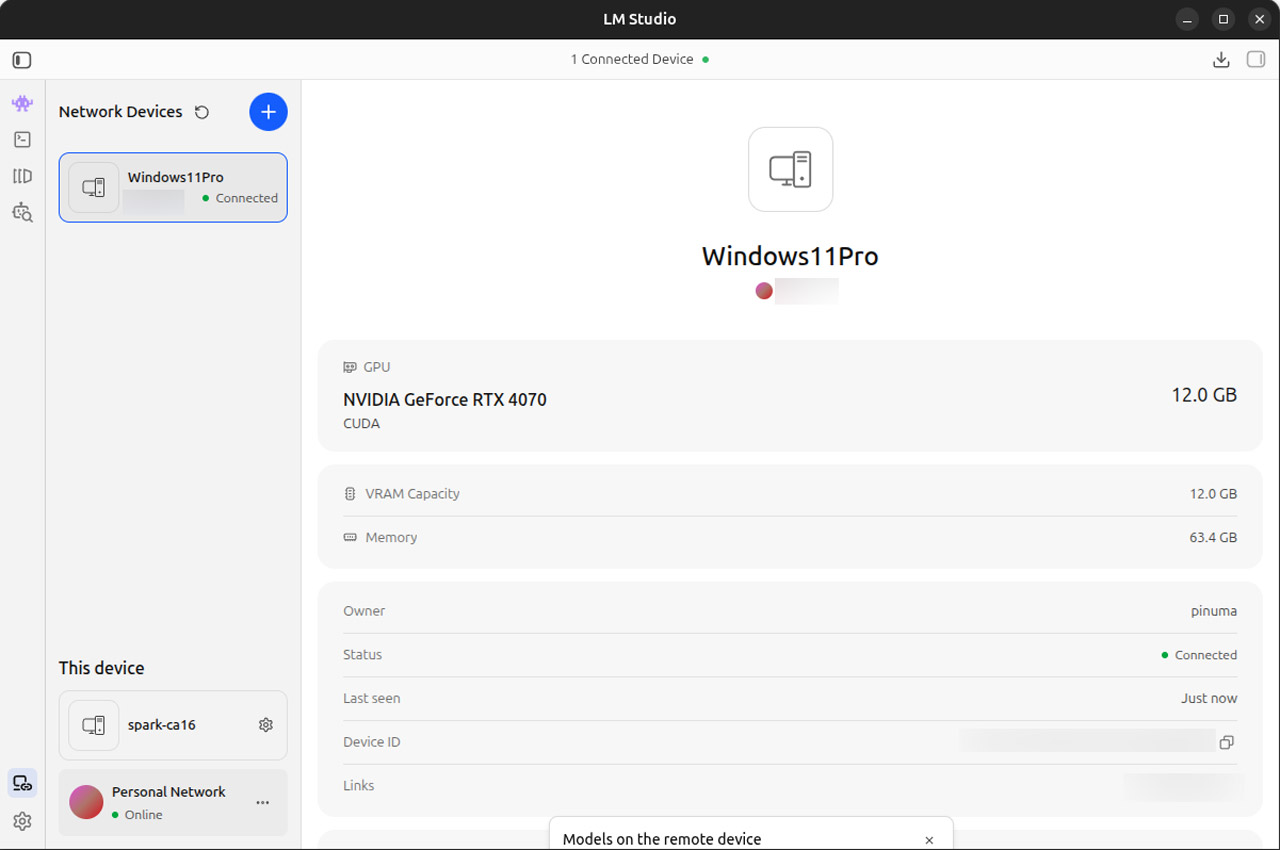Click the CUDA label
The height and width of the screenshot is (850, 1280).
(x=362, y=424)
